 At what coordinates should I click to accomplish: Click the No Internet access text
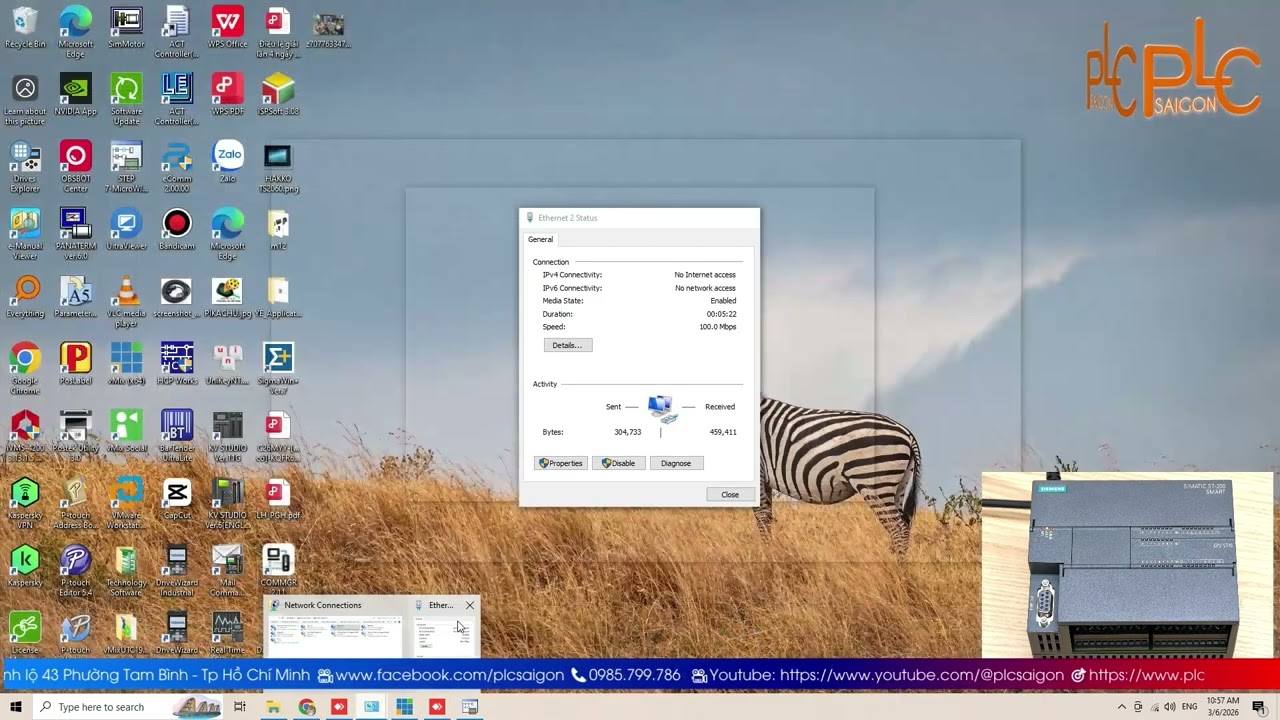tap(705, 275)
